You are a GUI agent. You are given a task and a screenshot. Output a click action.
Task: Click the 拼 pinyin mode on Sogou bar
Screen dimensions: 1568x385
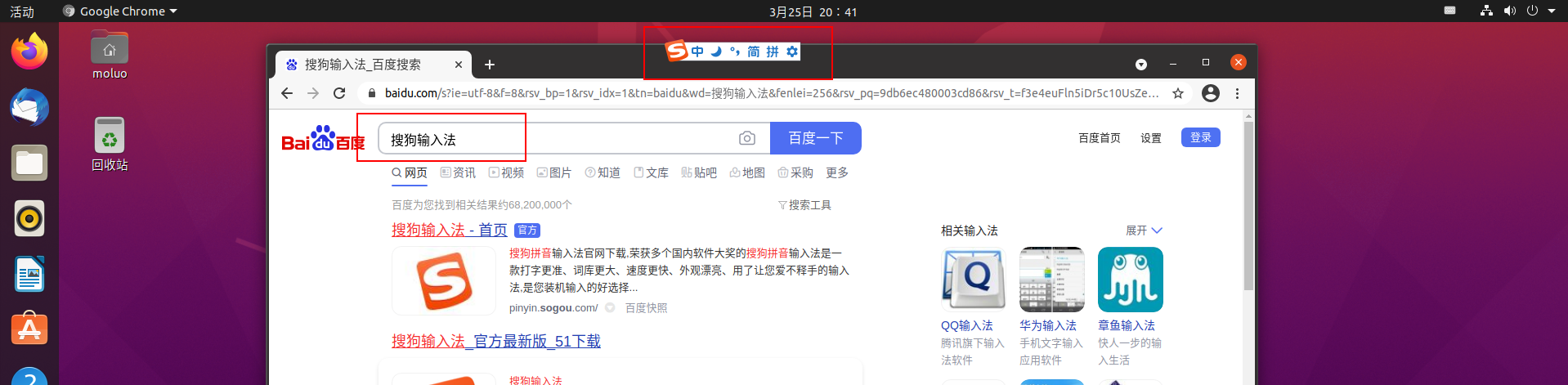click(x=773, y=51)
